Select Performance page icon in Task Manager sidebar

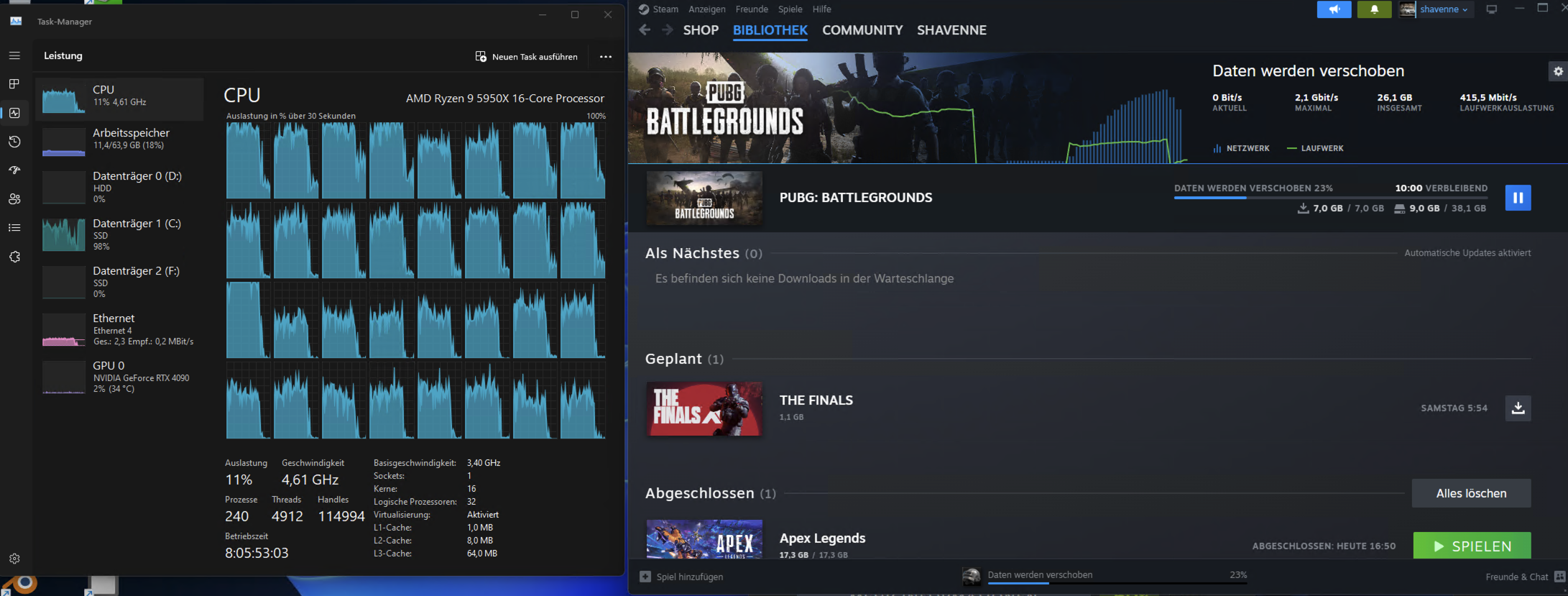tap(14, 113)
